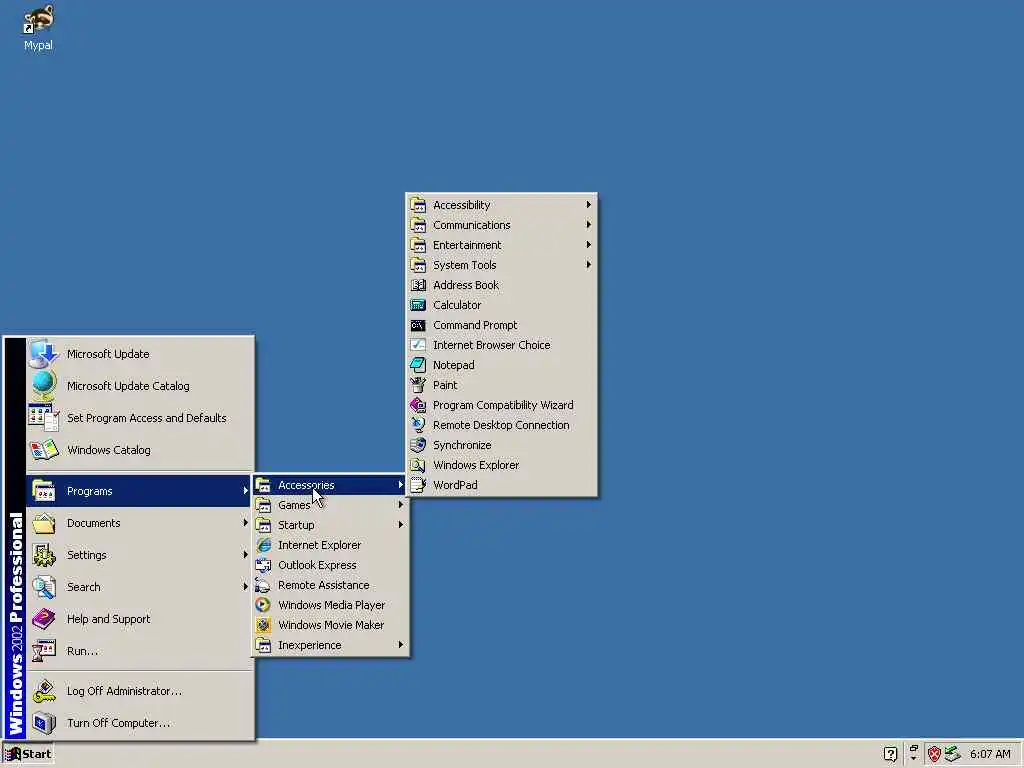Click the Microsoft Update Catalog globe icon

[x=44, y=386]
